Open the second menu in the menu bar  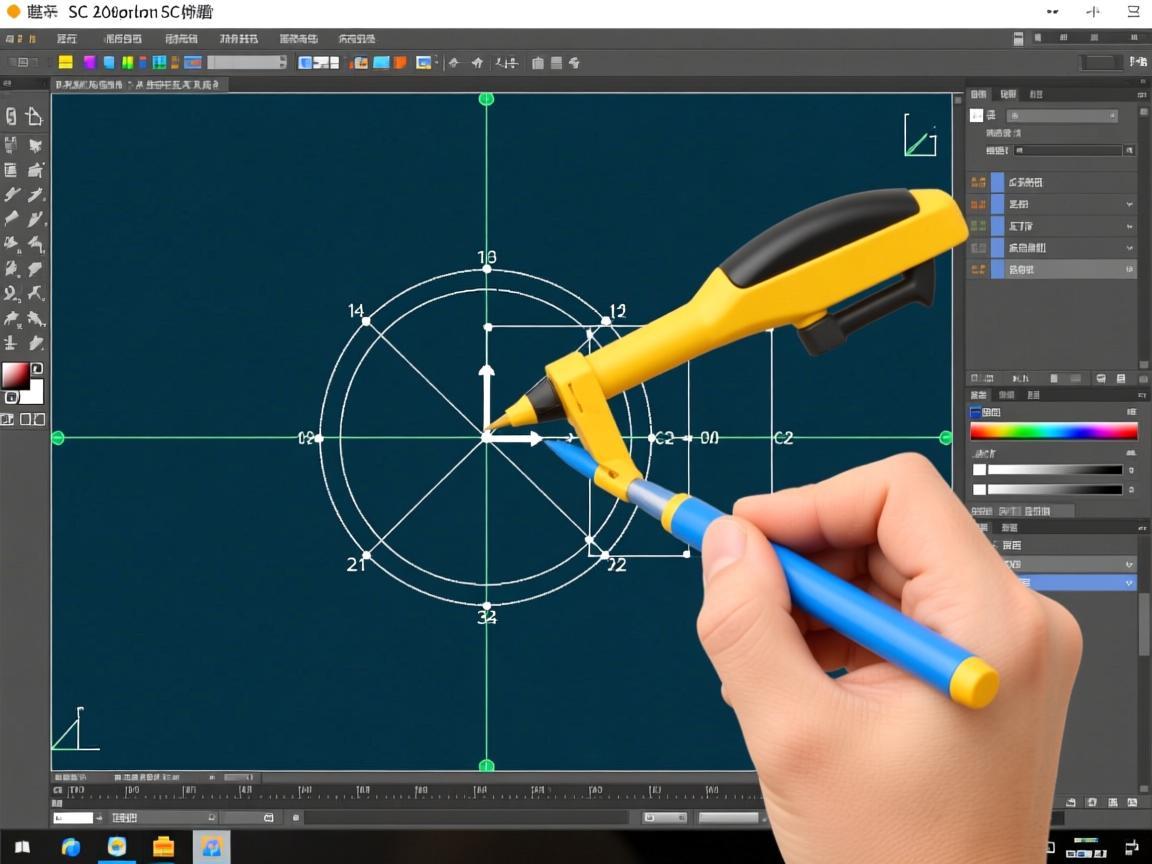(x=123, y=39)
